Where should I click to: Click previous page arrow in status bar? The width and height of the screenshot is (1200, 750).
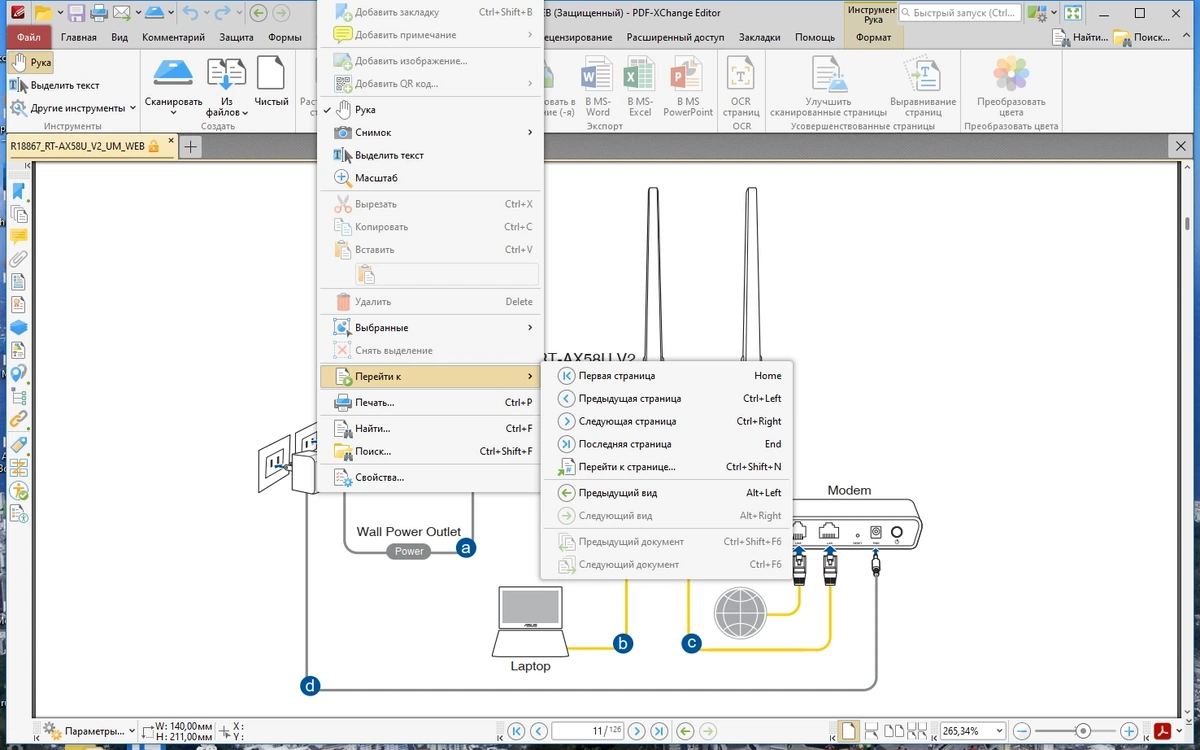pyautogui.click(x=538, y=731)
